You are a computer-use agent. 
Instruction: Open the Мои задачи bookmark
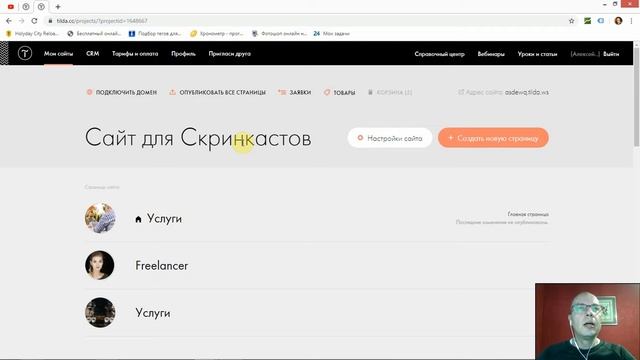click(331, 33)
